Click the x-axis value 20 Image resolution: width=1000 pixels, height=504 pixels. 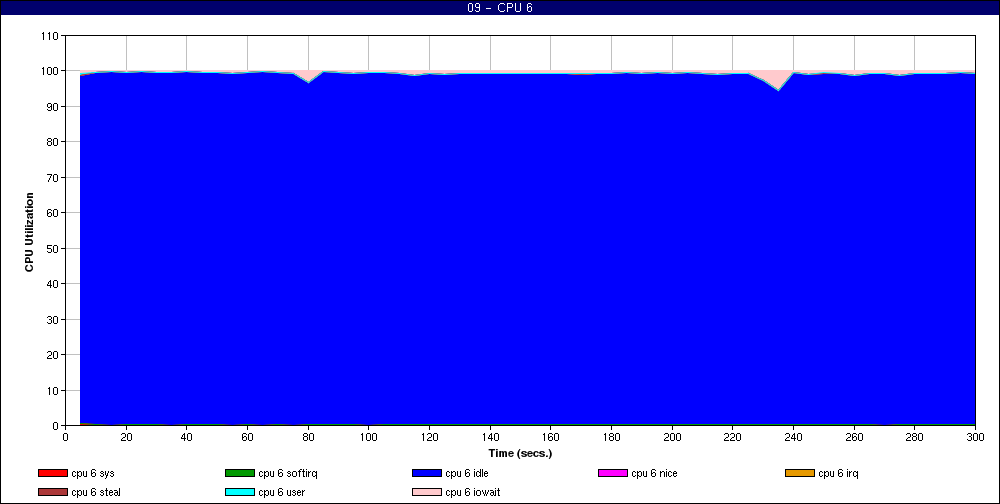pyautogui.click(x=126, y=437)
